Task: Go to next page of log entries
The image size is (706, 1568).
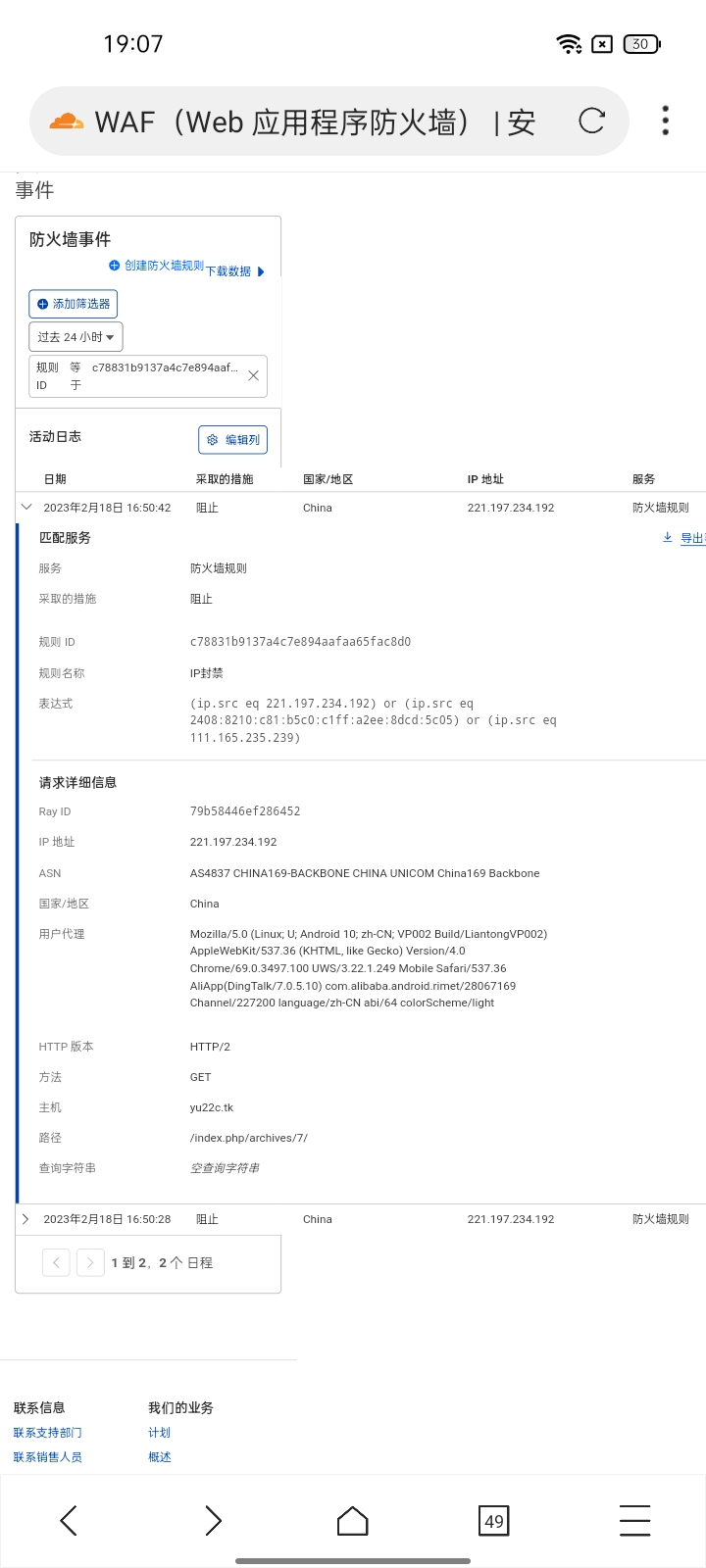Action: pos(90,1262)
